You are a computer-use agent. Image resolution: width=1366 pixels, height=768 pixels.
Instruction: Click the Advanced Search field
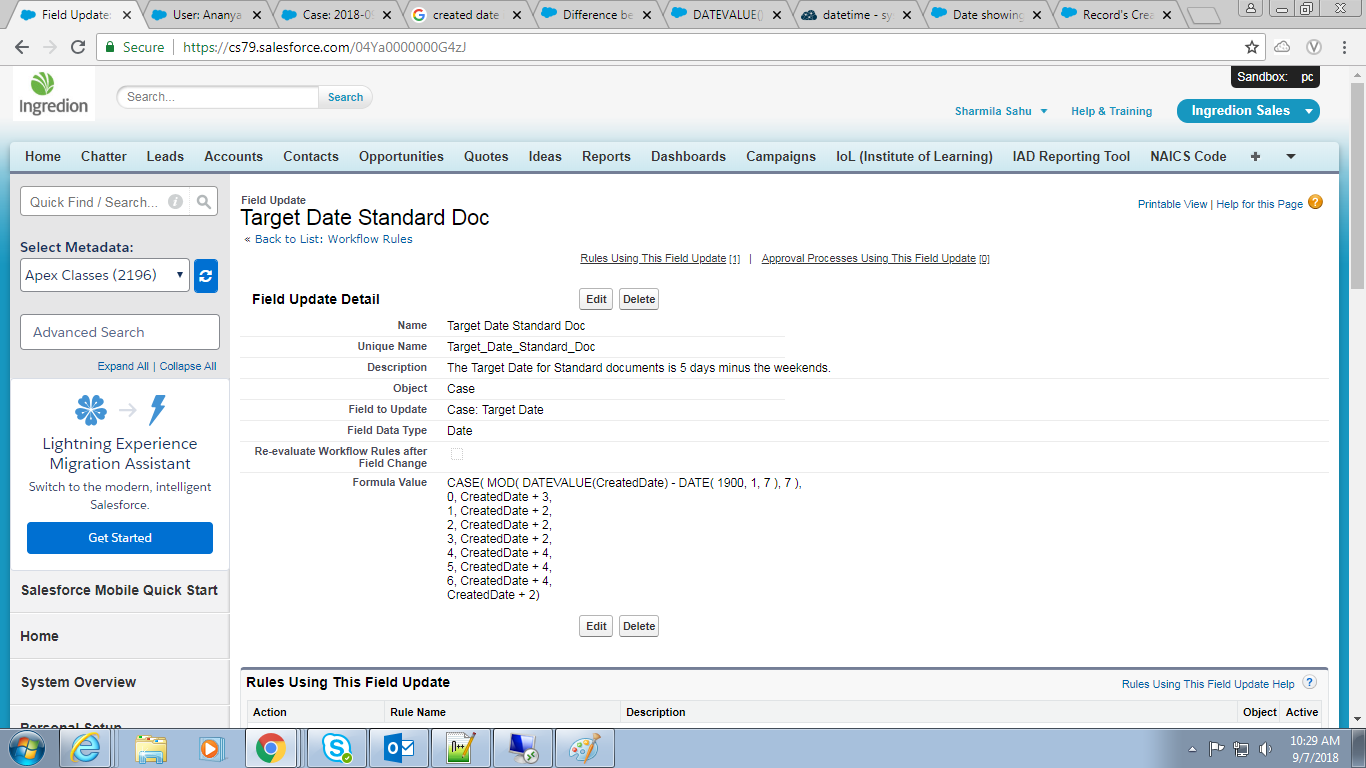[120, 332]
